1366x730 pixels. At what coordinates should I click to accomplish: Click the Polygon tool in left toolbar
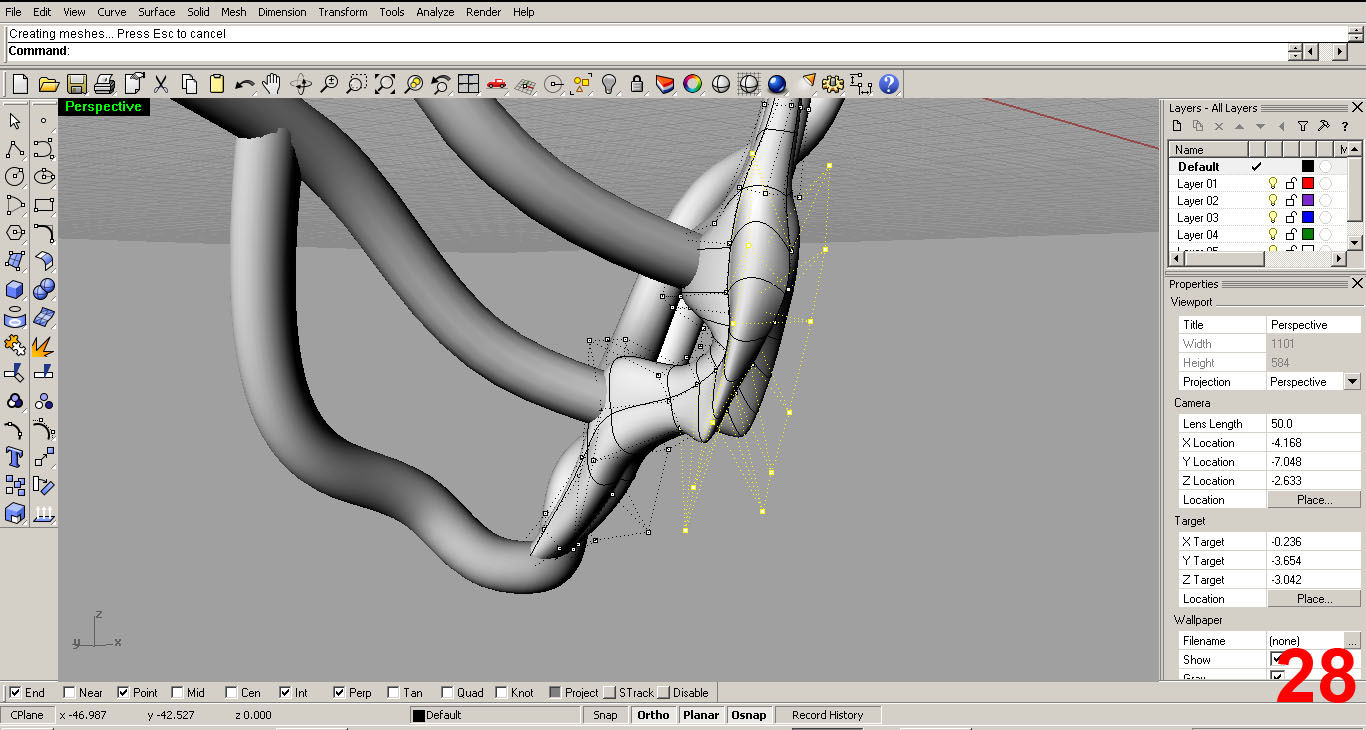(x=15, y=233)
